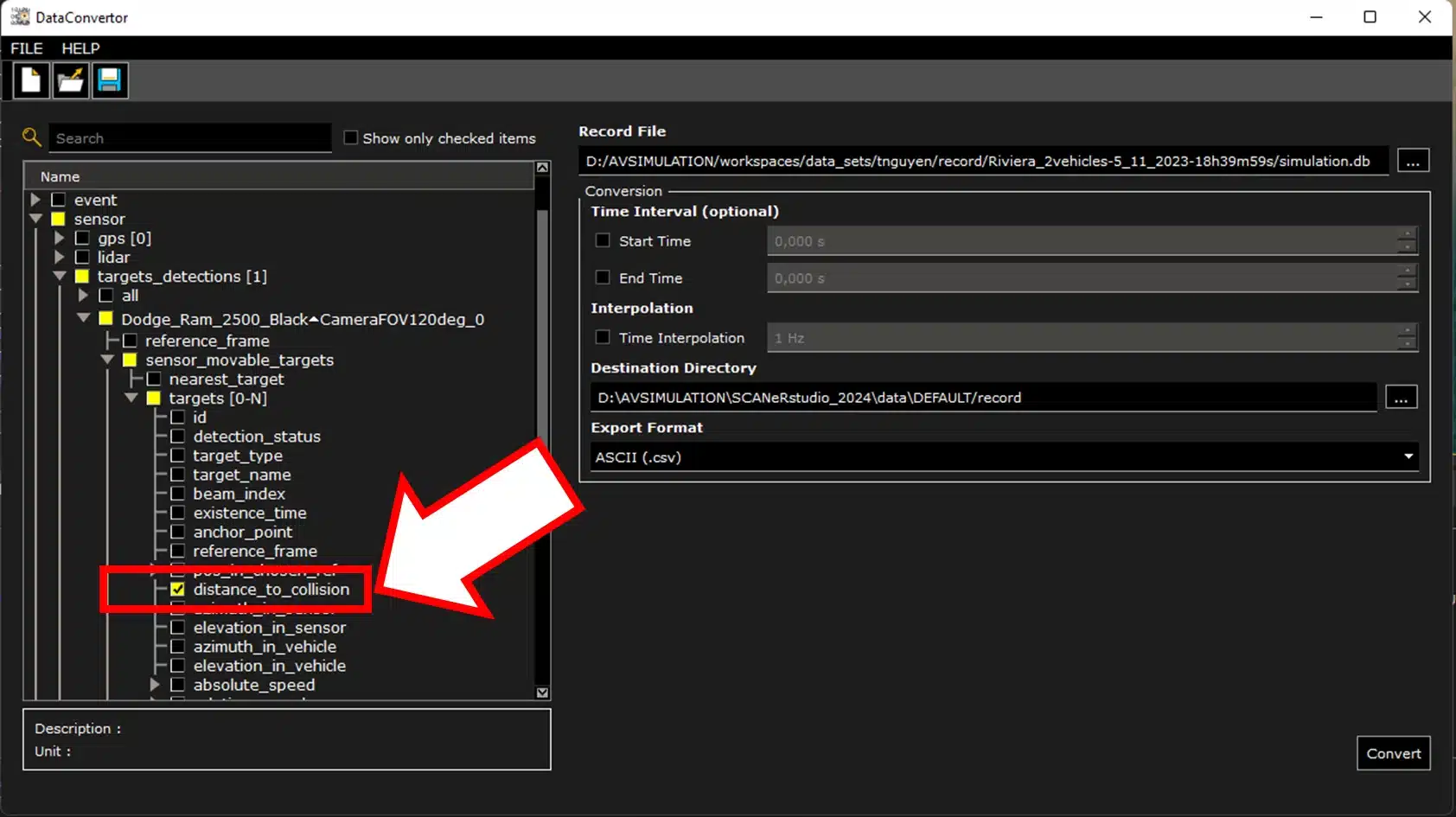Click the tree scrollbar up arrow
Image resolution: width=1456 pixels, height=817 pixels.
pos(542,167)
